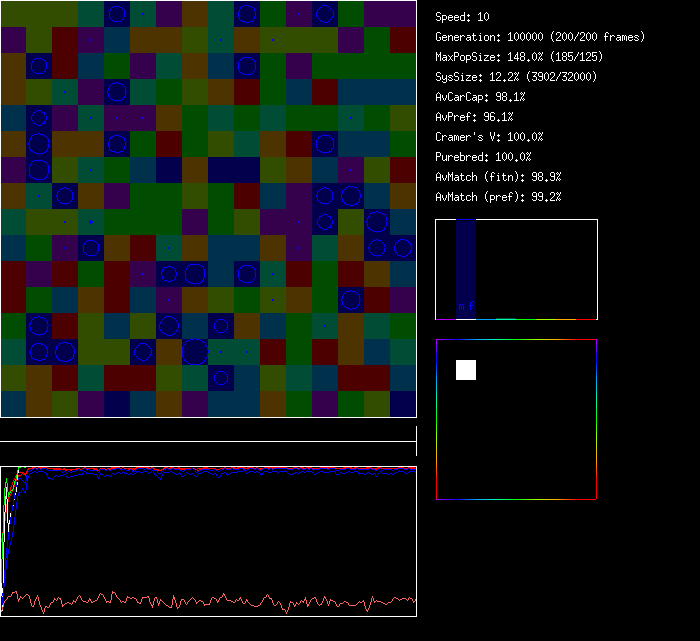Select the AvMatch (fitn): 98.9% line
The width and height of the screenshot is (700, 641).
[x=498, y=177]
